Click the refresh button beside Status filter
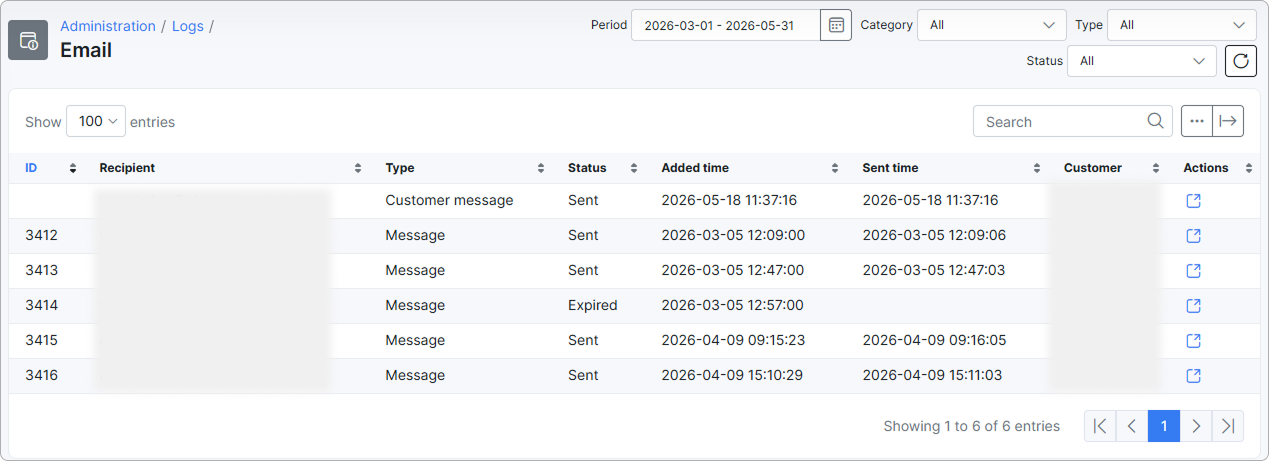Image resolution: width=1269 pixels, height=461 pixels. (x=1241, y=61)
